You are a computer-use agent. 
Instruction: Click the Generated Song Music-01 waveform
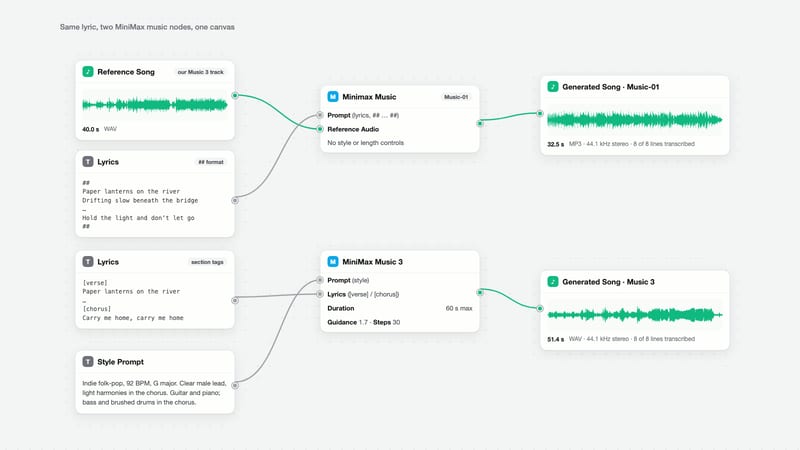click(635, 120)
